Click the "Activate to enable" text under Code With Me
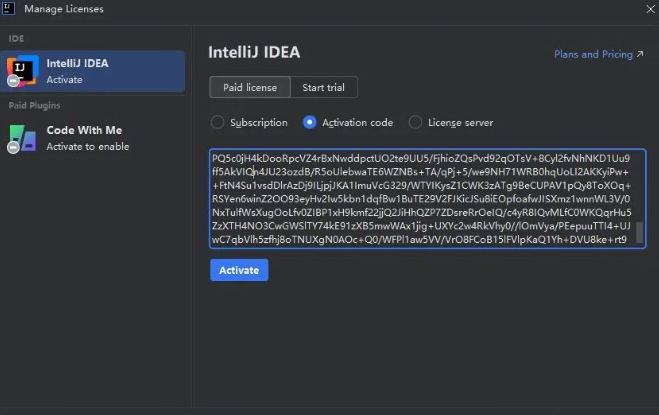 coord(88,147)
